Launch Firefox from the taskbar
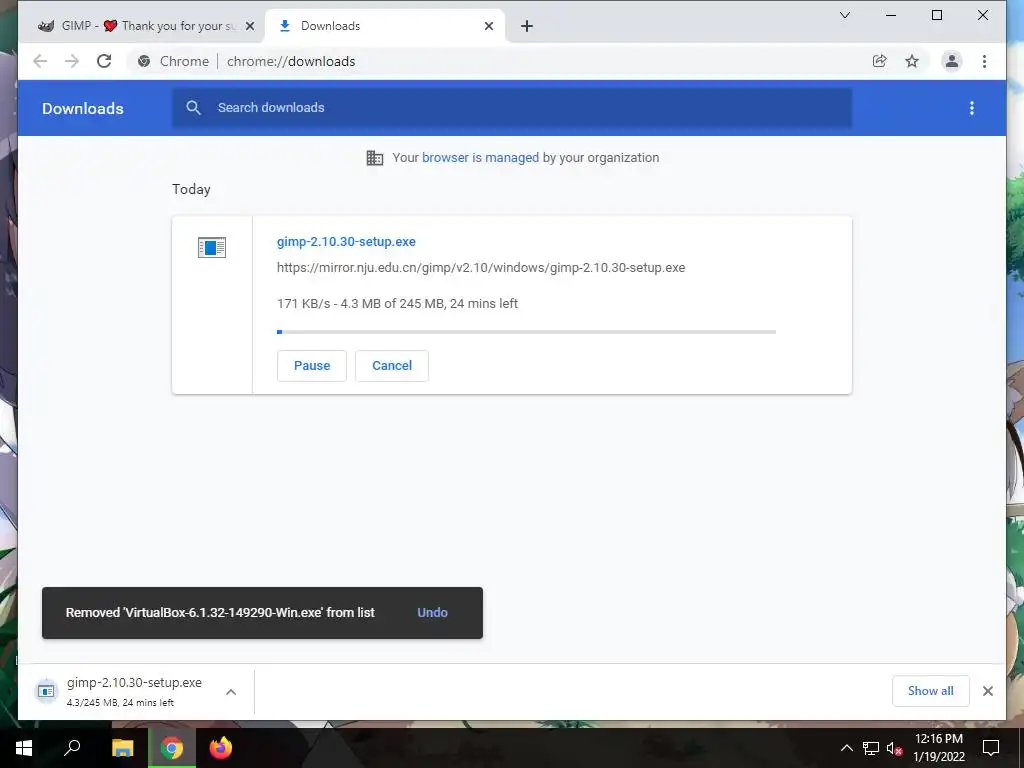Screen dimensions: 1024x768 pos(221,748)
